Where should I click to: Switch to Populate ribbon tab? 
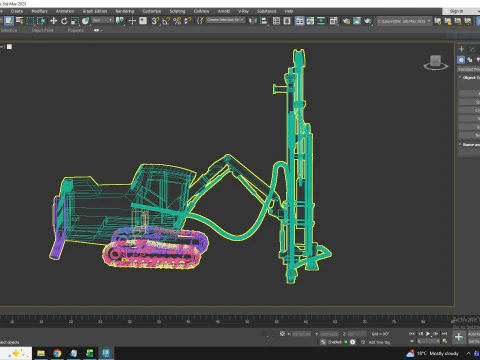[76, 30]
